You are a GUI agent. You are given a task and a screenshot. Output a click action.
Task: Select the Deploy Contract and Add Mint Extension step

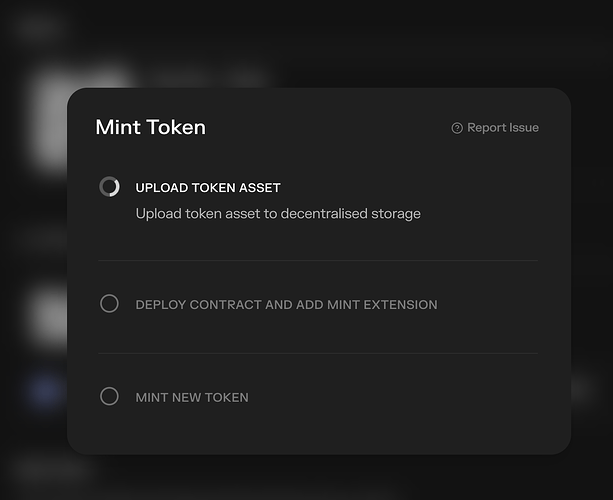pos(286,305)
